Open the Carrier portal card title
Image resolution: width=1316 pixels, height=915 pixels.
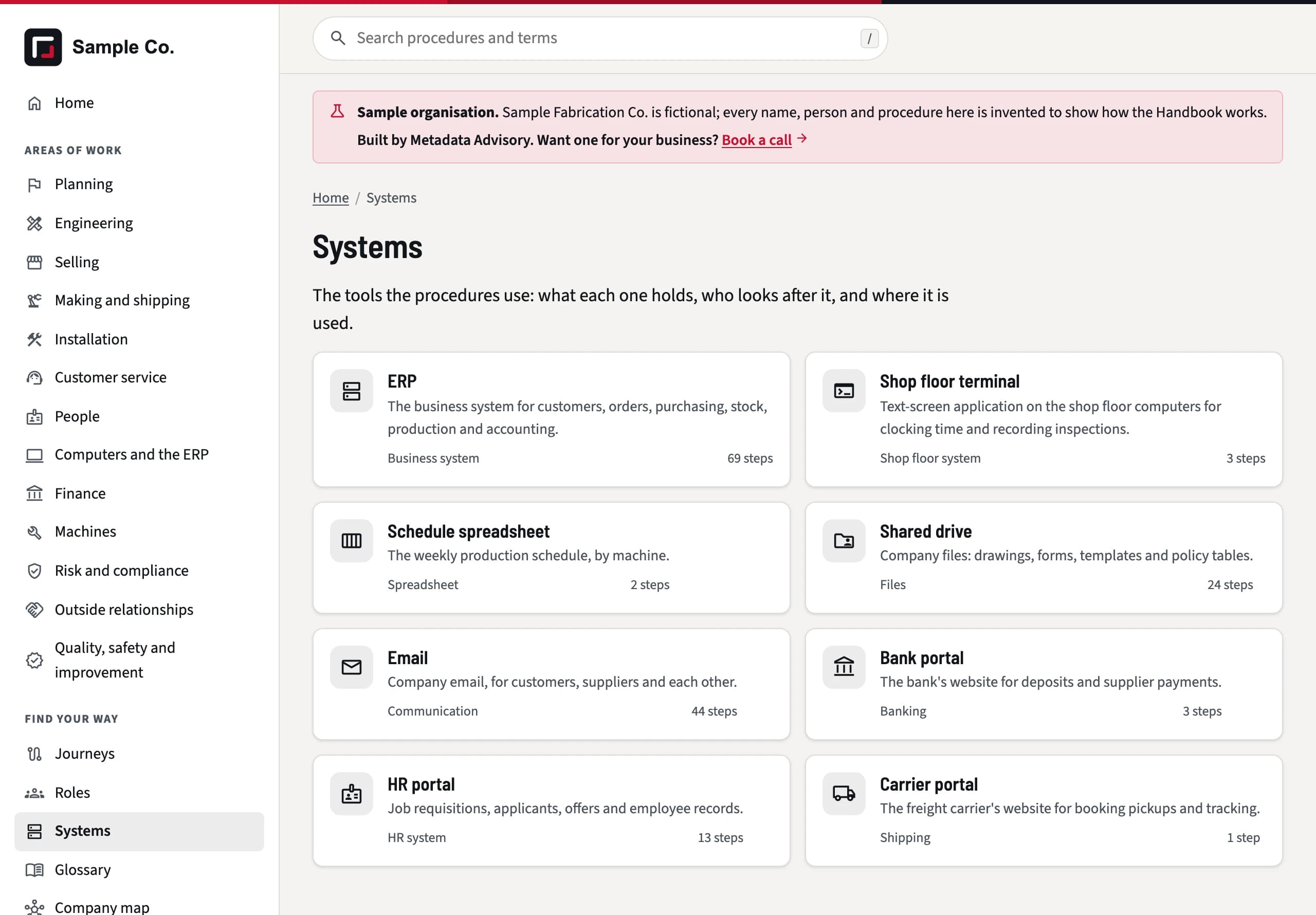pyautogui.click(x=928, y=785)
